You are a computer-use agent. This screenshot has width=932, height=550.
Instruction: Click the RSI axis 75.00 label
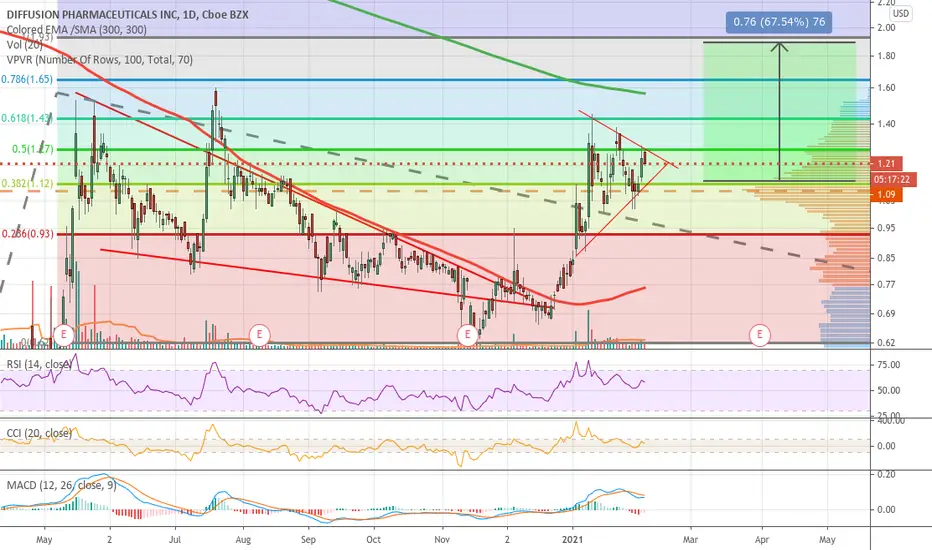click(889, 365)
